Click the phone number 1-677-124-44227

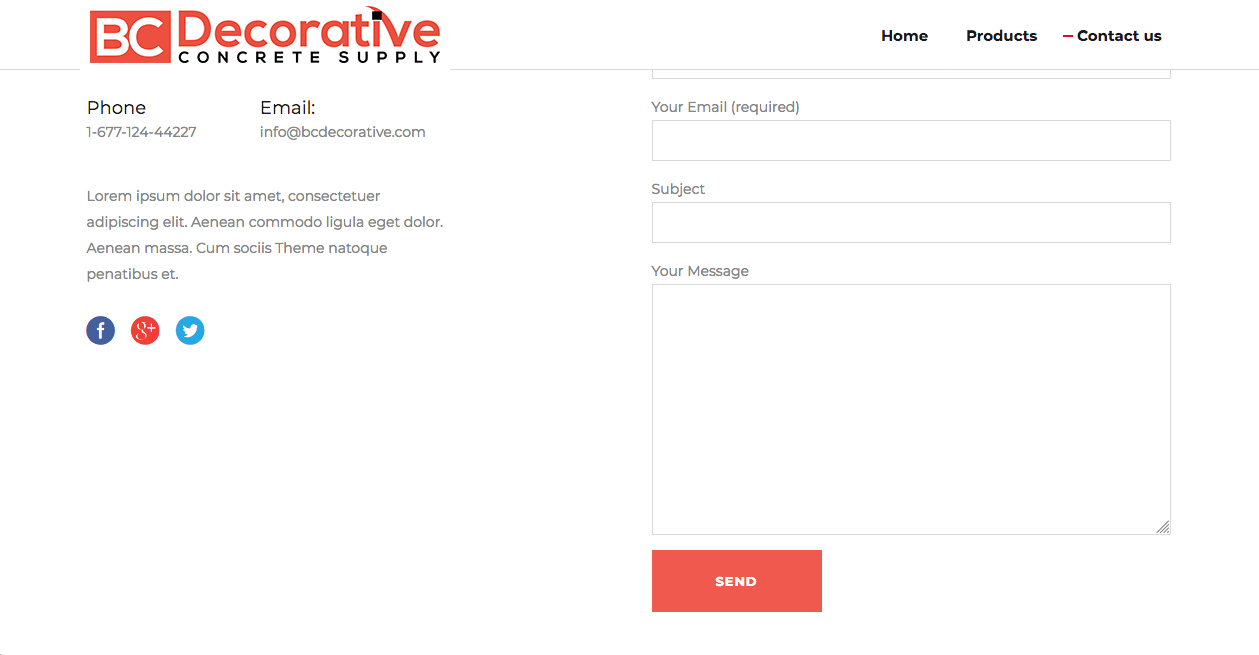click(141, 132)
